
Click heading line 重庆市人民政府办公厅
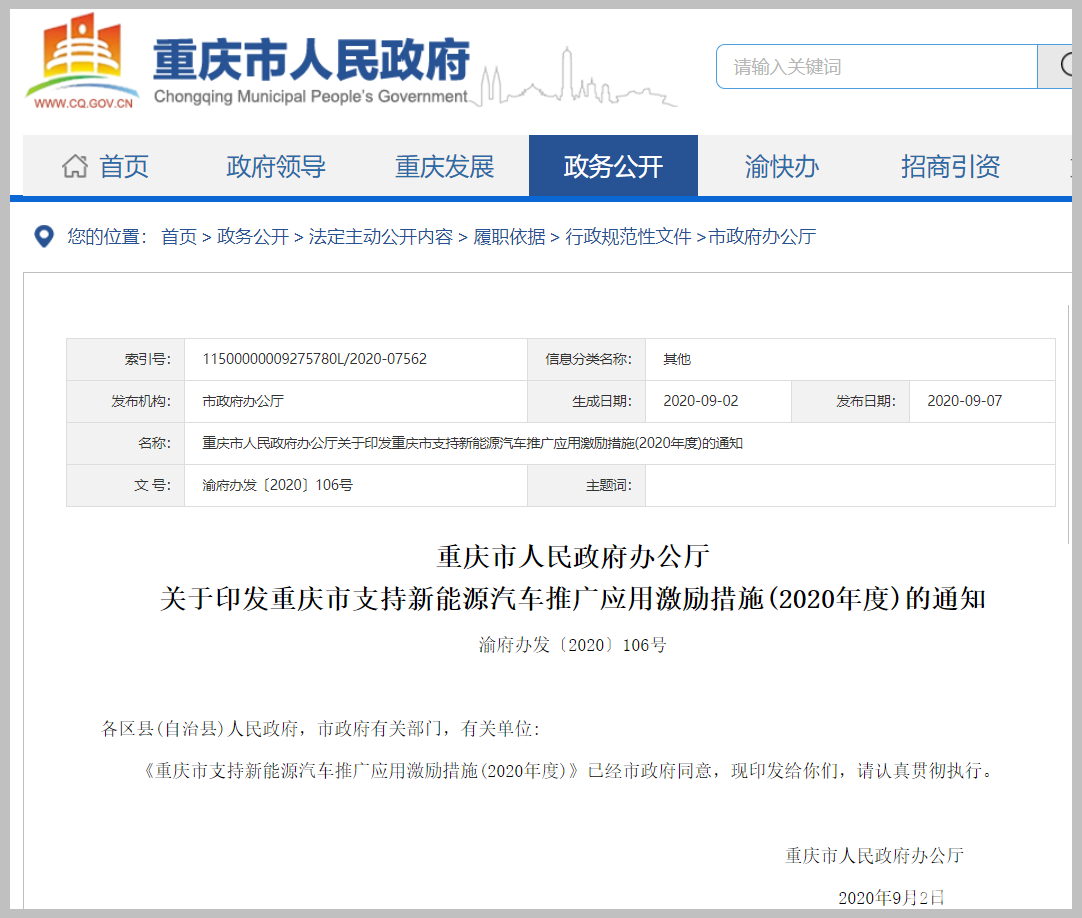coord(573,556)
